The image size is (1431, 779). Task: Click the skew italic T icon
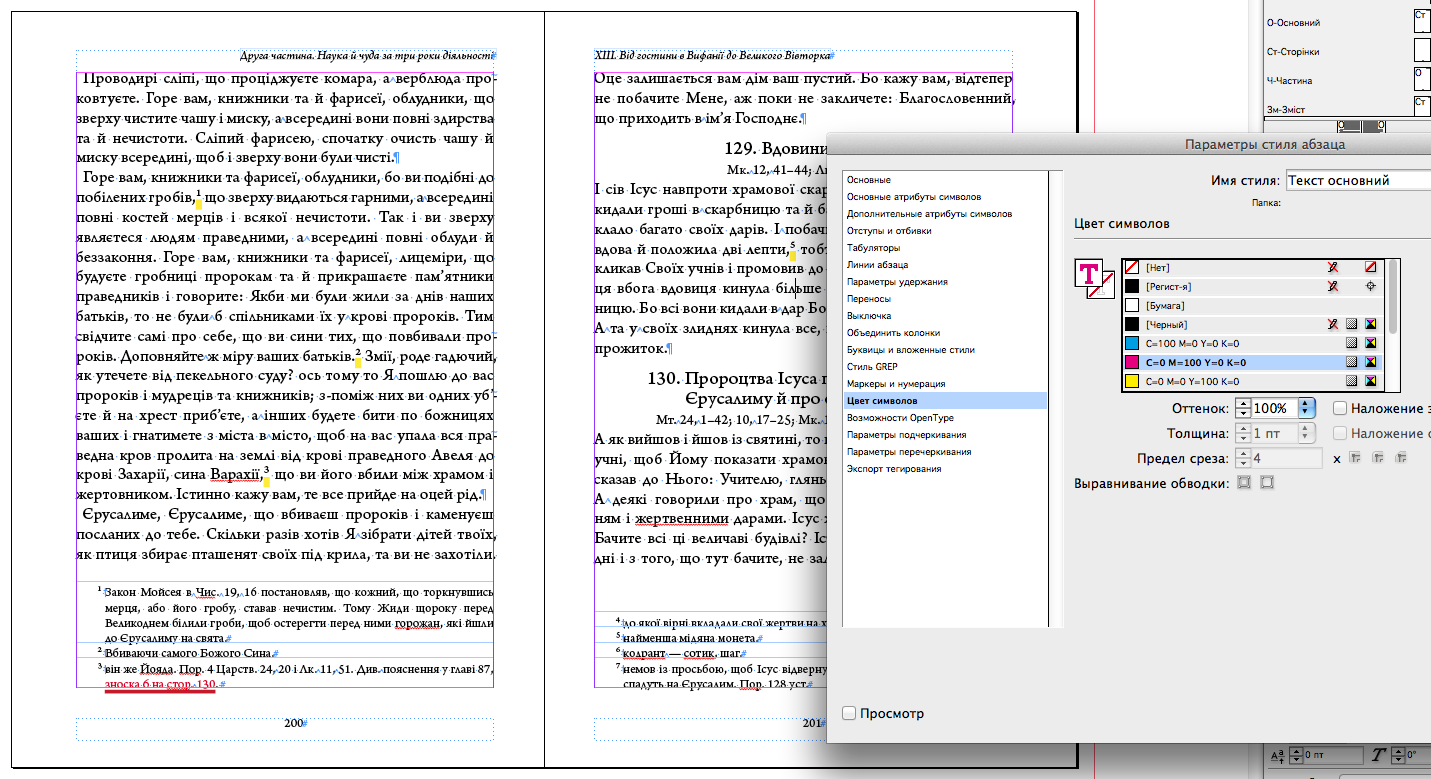pyautogui.click(x=1378, y=756)
